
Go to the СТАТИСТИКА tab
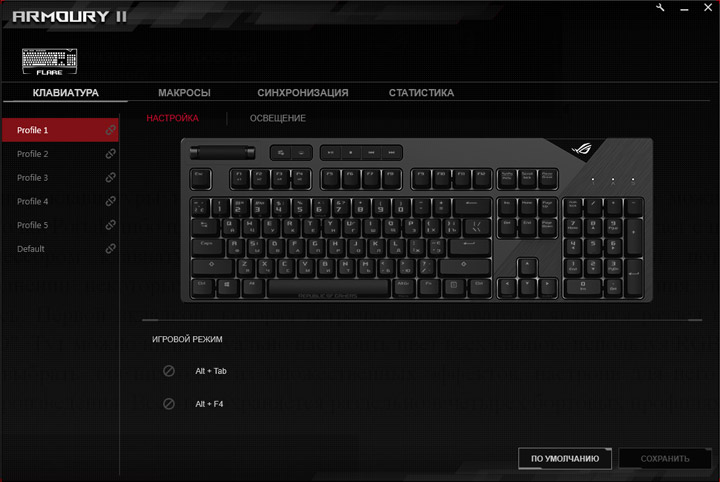421,93
